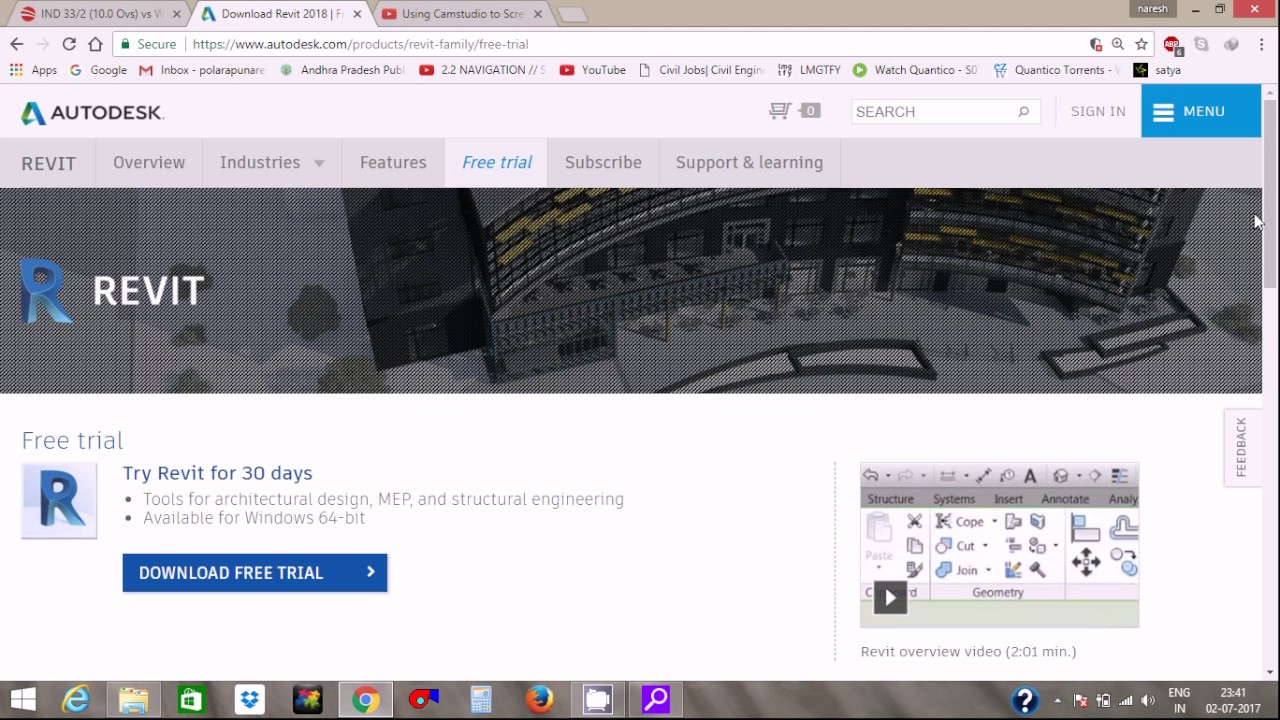This screenshot has width=1280, height=720.
Task: Open Dropbox from taskbar
Action: [x=249, y=699]
